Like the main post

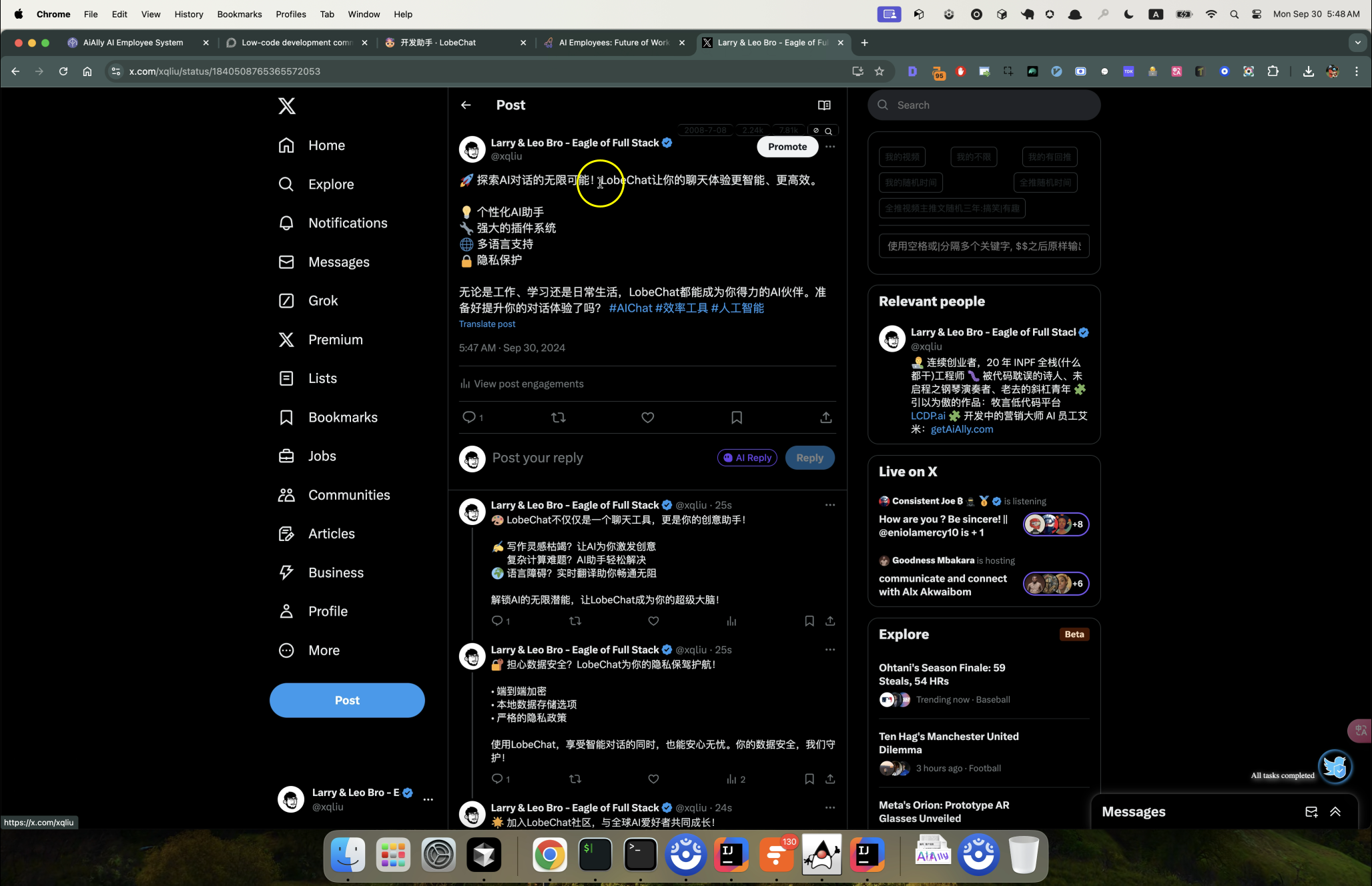647,417
